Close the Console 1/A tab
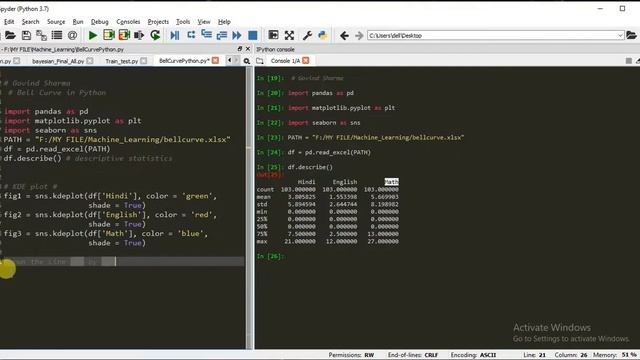640x360 pixels. coord(306,60)
